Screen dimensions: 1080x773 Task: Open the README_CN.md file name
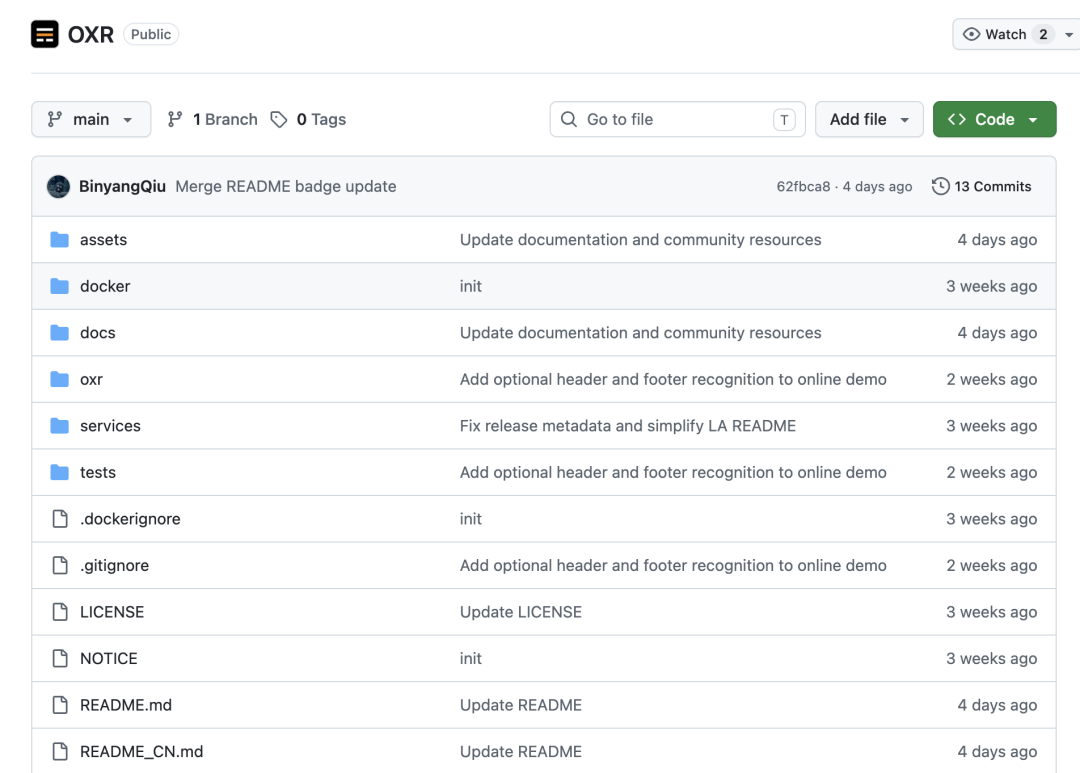click(141, 751)
